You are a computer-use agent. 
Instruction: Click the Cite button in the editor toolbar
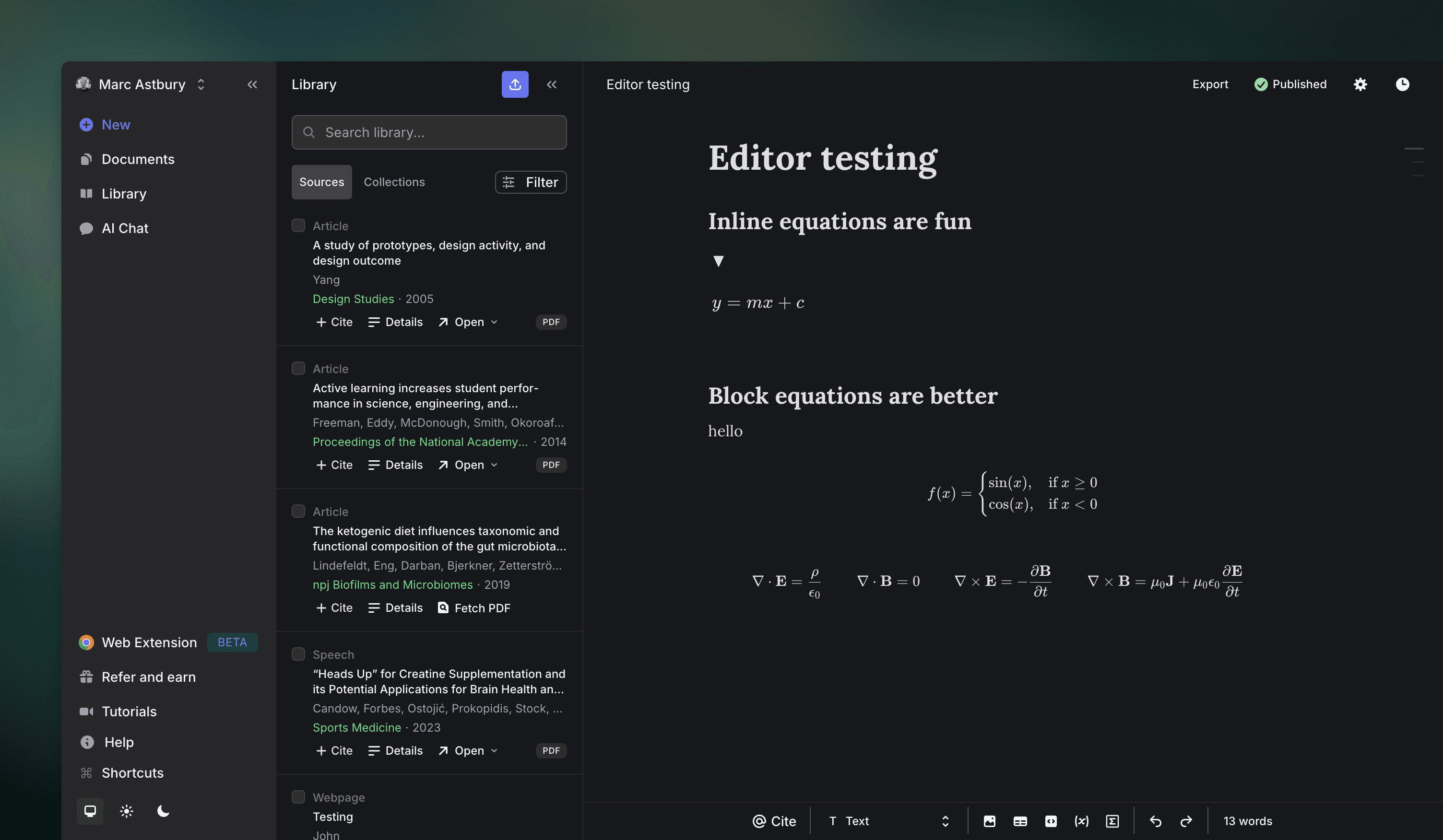(774, 821)
